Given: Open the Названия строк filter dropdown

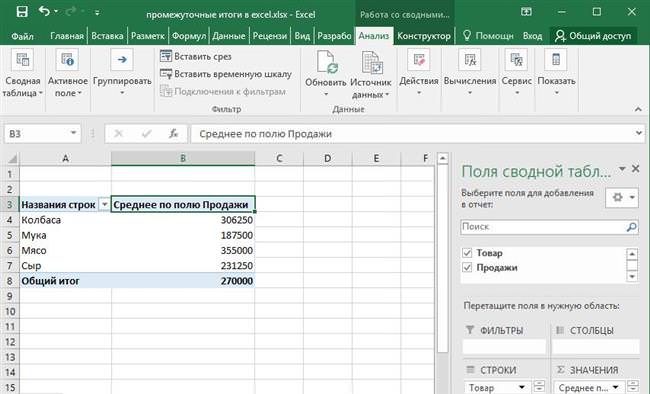Looking at the screenshot, I should coord(104,204).
